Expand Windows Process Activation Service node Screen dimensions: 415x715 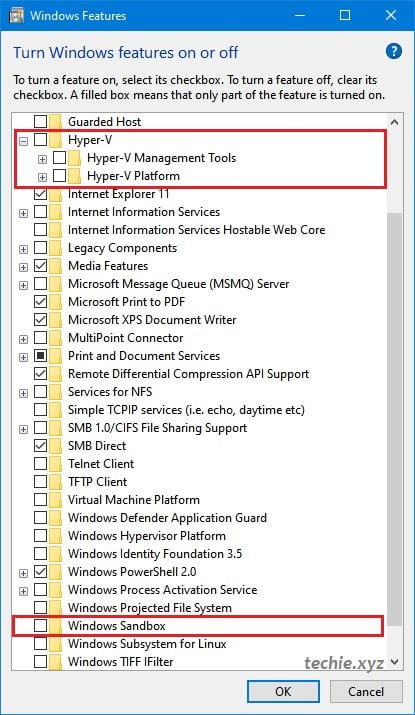[23, 591]
